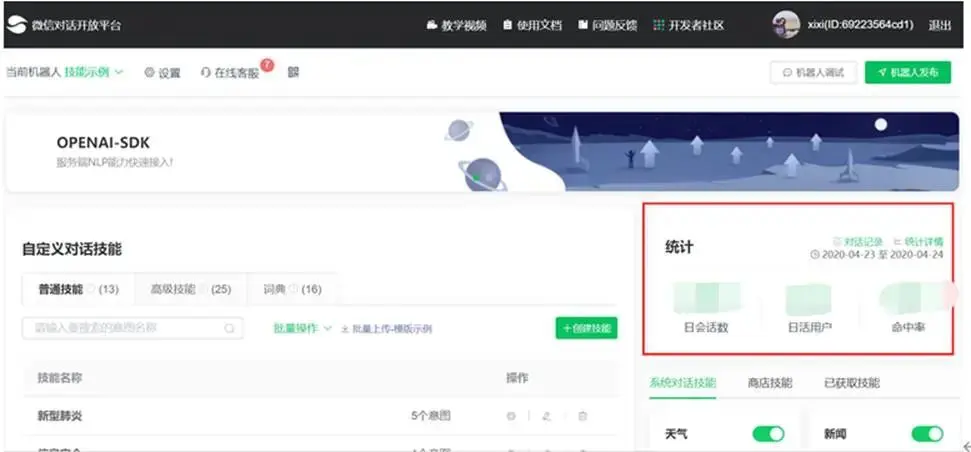Click the search magnifier icon
This screenshot has height=452, width=971.
pyautogui.click(x=230, y=328)
